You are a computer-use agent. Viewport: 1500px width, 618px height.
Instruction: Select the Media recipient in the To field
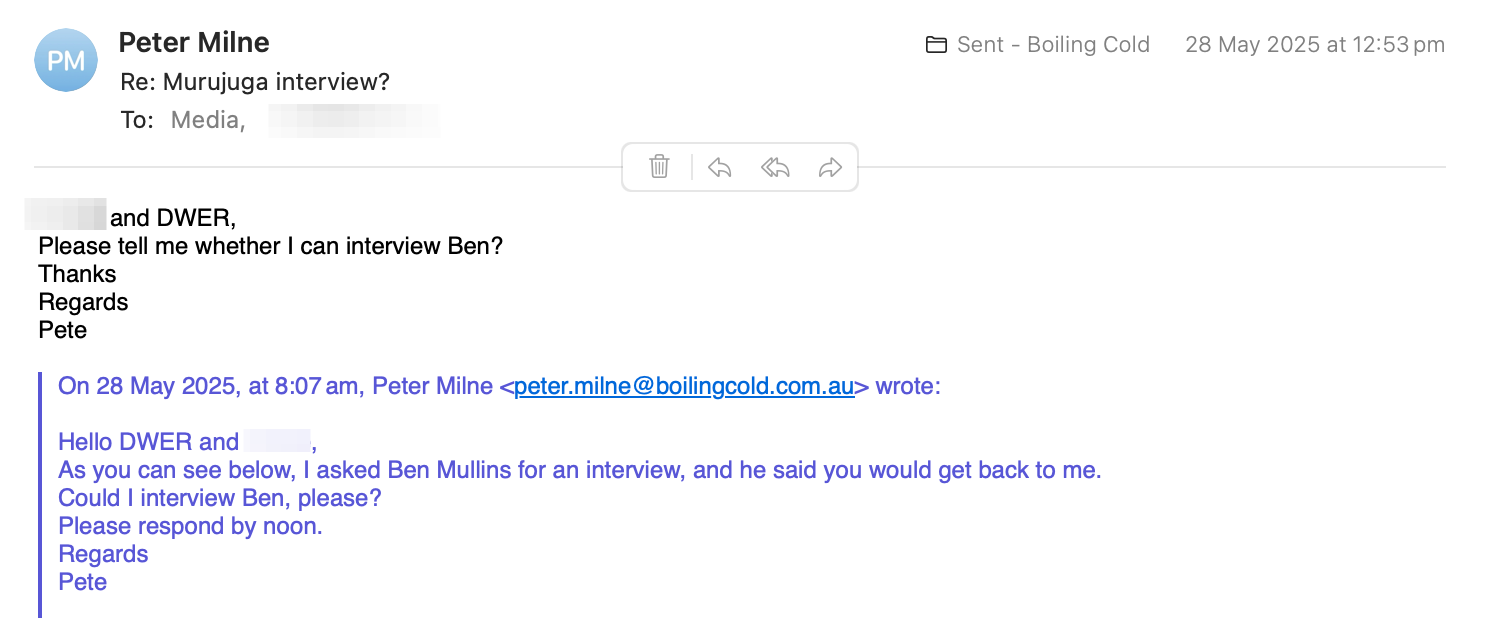tap(208, 121)
